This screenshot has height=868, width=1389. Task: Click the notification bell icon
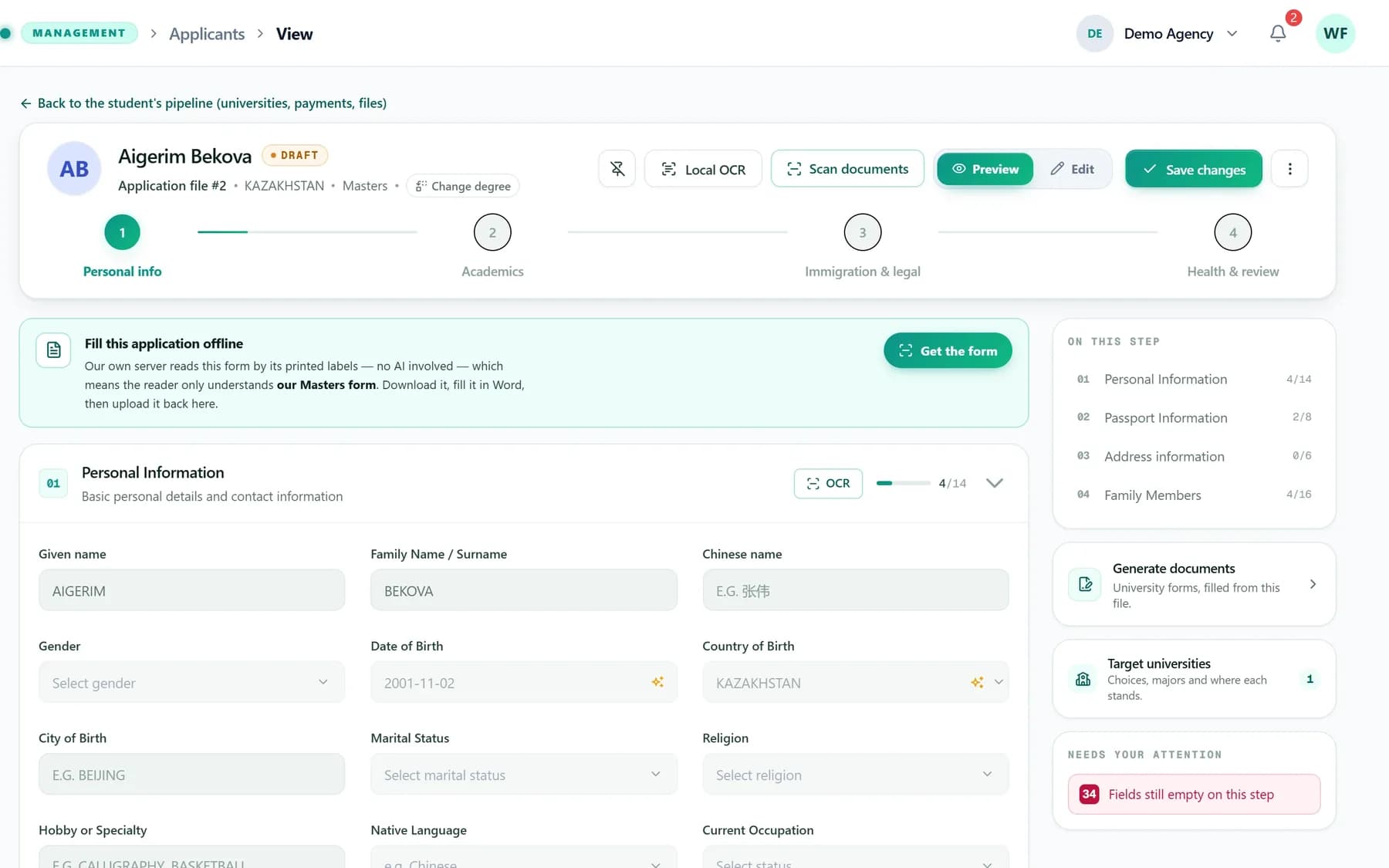(x=1278, y=33)
